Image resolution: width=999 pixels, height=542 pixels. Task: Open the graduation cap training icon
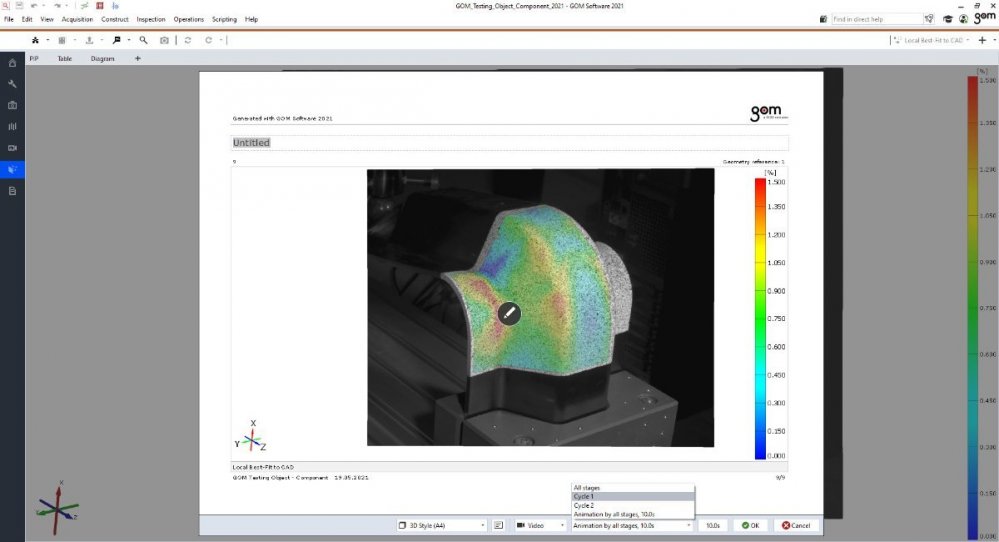(946, 19)
